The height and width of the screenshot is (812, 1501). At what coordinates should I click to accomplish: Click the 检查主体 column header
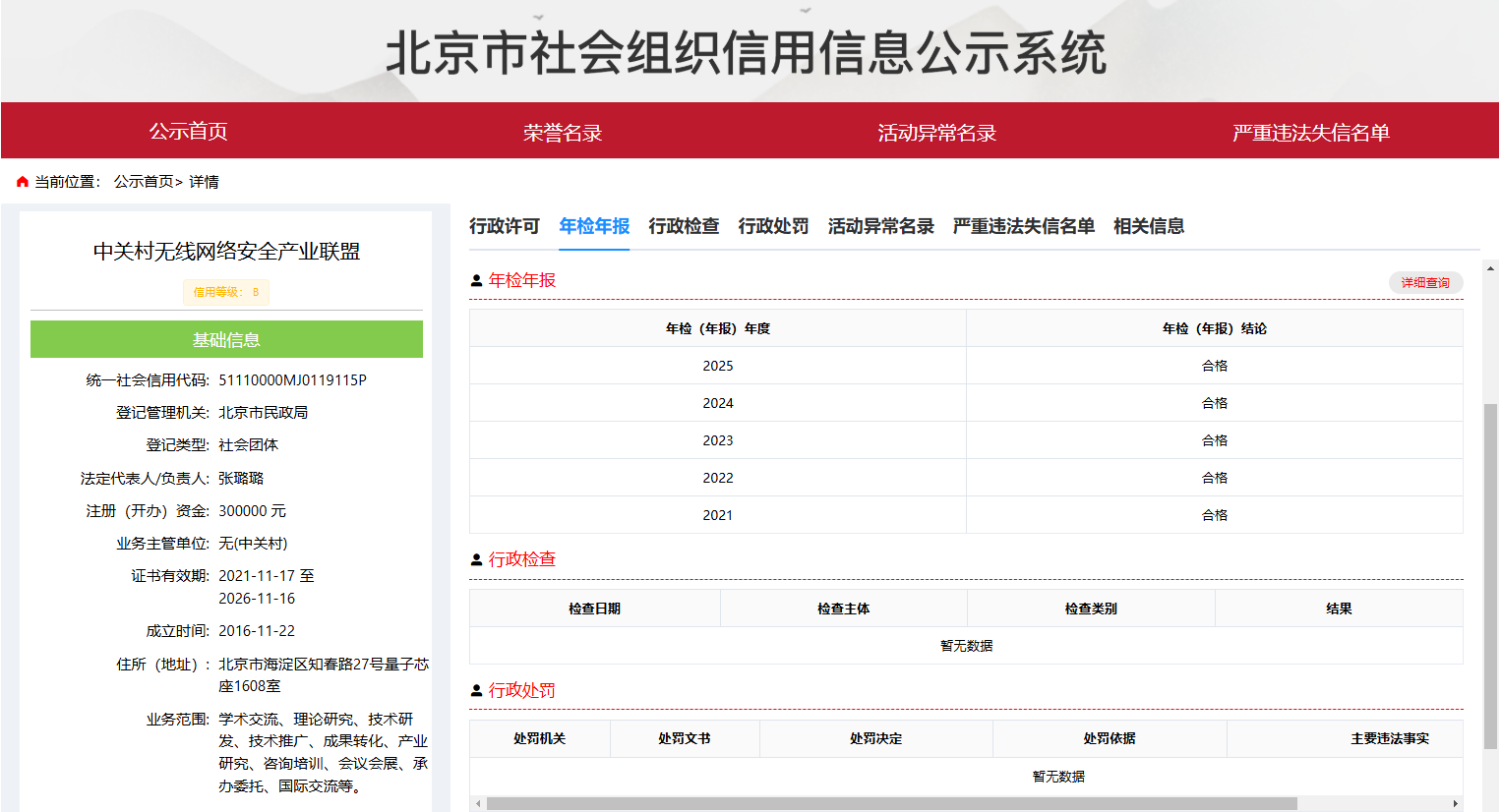(x=844, y=609)
